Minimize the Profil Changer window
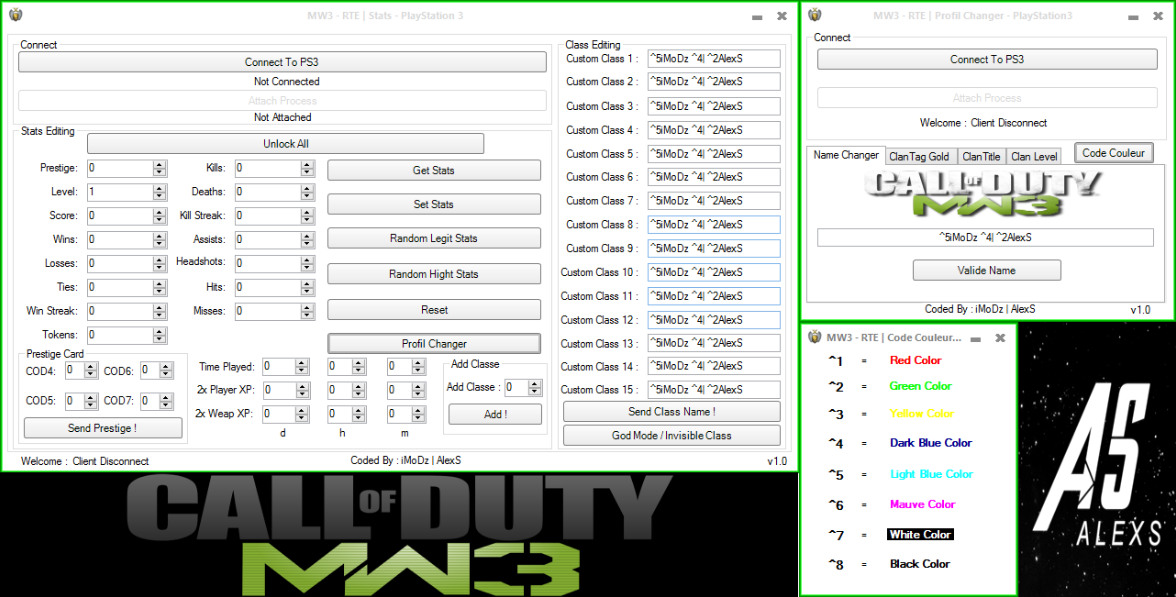The width and height of the screenshot is (1176, 597). [x=1133, y=16]
